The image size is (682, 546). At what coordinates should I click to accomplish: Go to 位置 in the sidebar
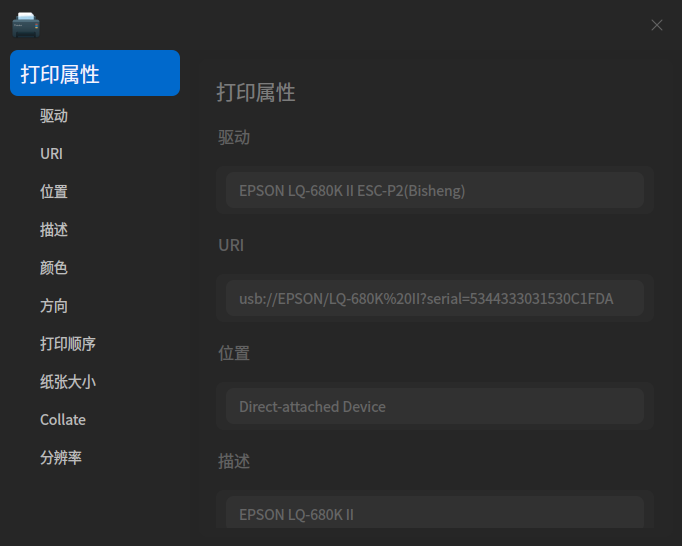point(54,191)
